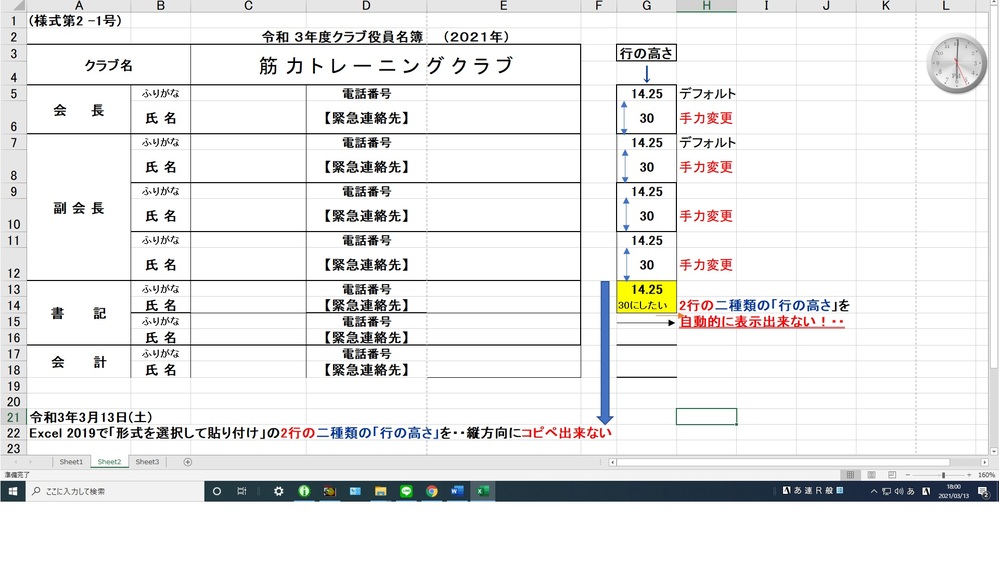Click the zoom in plus button
The image size is (999, 562).
(969, 475)
